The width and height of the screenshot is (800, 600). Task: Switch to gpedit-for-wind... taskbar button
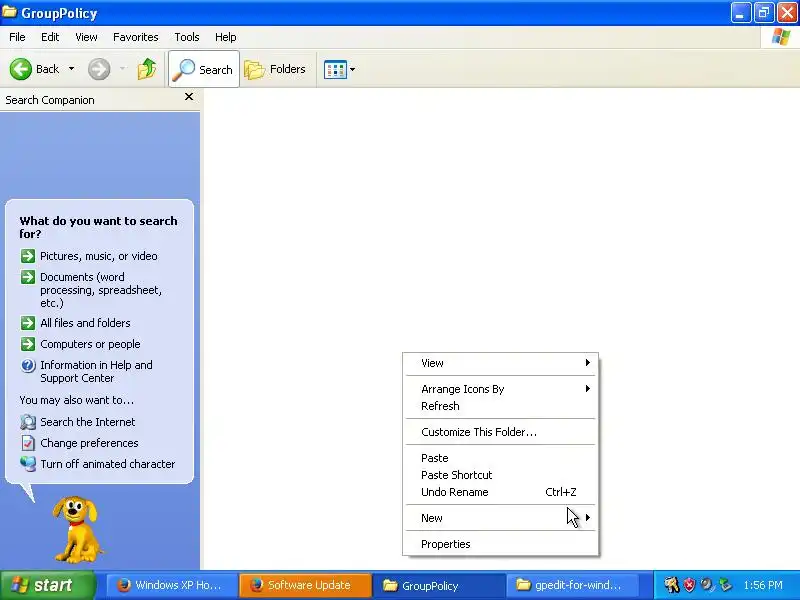pos(572,585)
